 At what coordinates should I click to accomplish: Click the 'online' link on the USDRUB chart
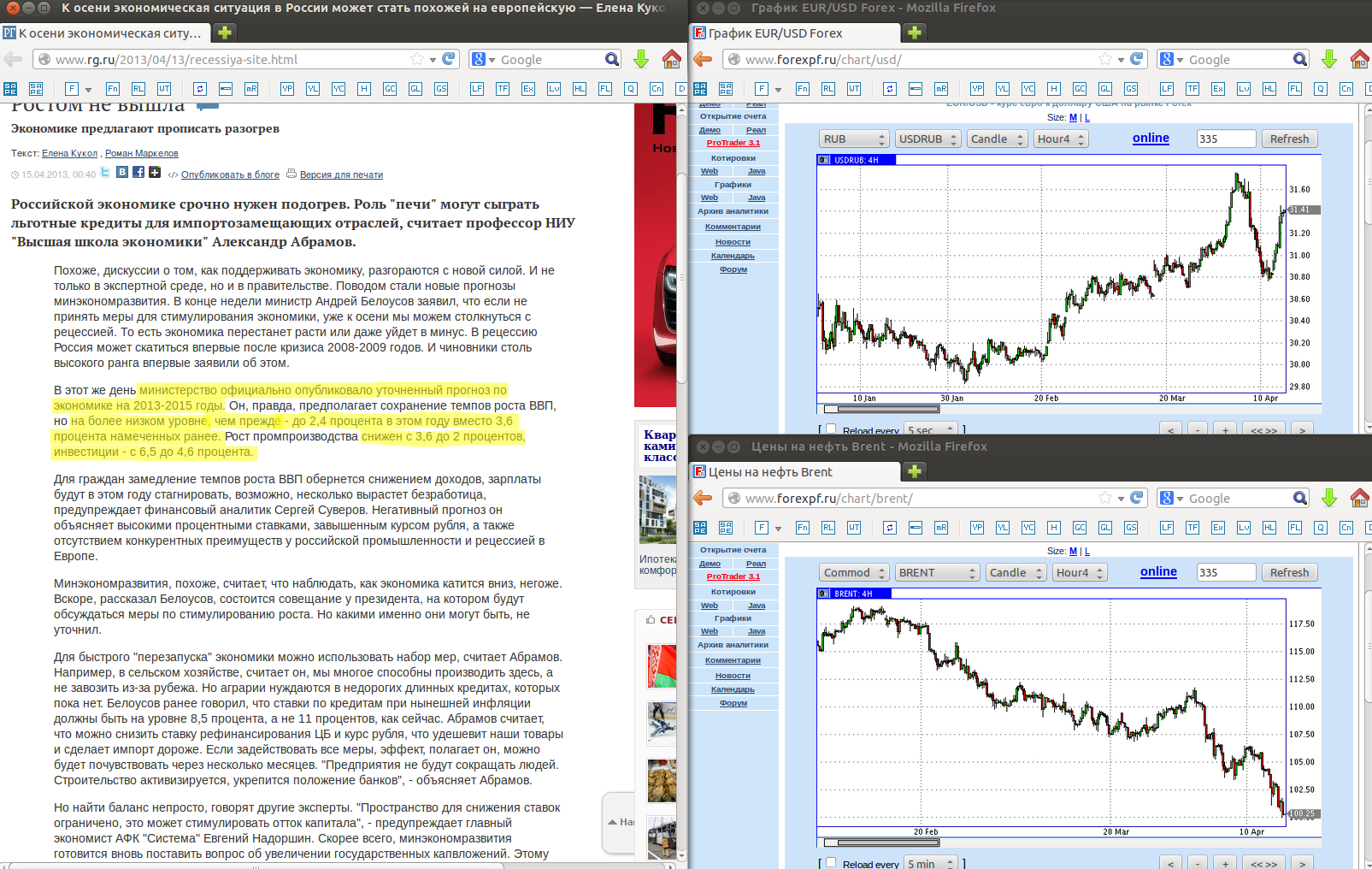coord(1151,138)
